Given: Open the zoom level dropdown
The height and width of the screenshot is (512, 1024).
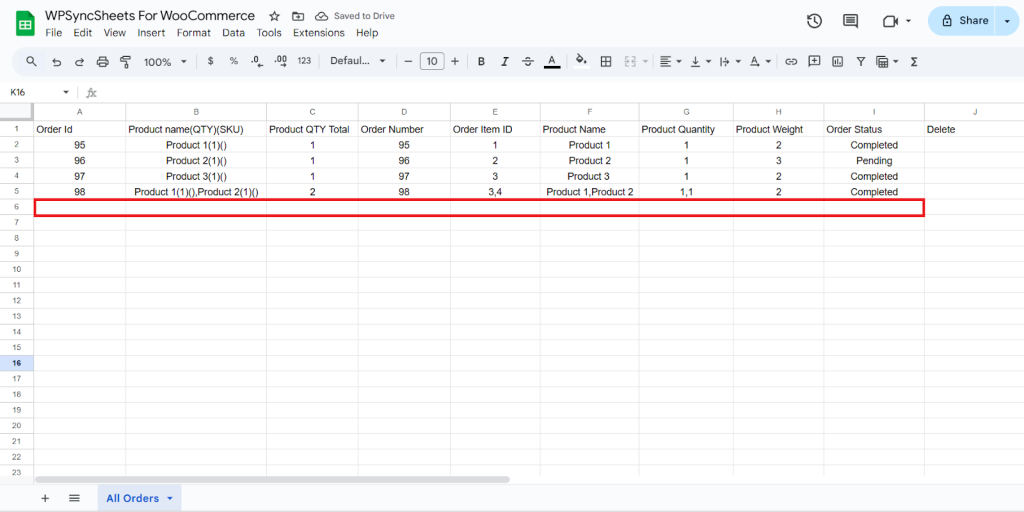Looking at the screenshot, I should pos(165,61).
